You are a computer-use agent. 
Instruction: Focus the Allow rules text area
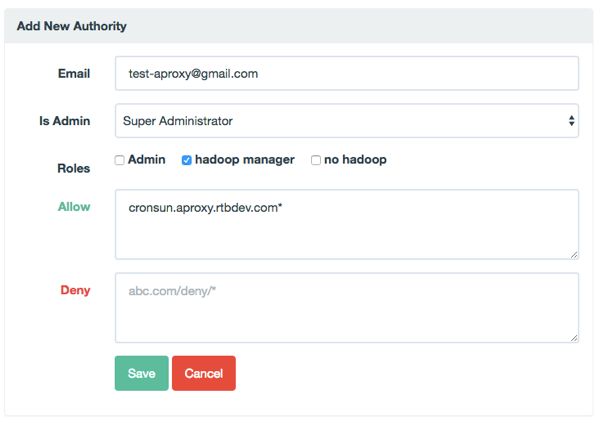click(x=346, y=225)
